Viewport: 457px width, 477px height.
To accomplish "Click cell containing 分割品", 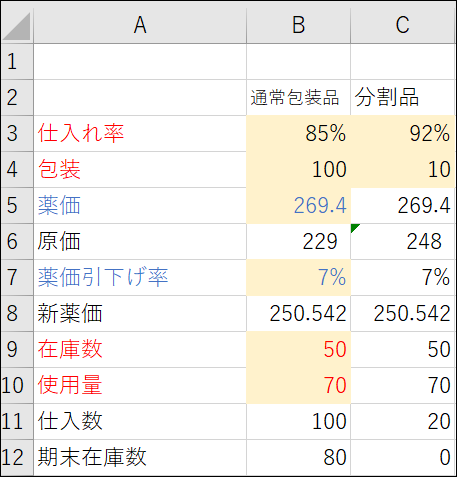I will point(403,98).
